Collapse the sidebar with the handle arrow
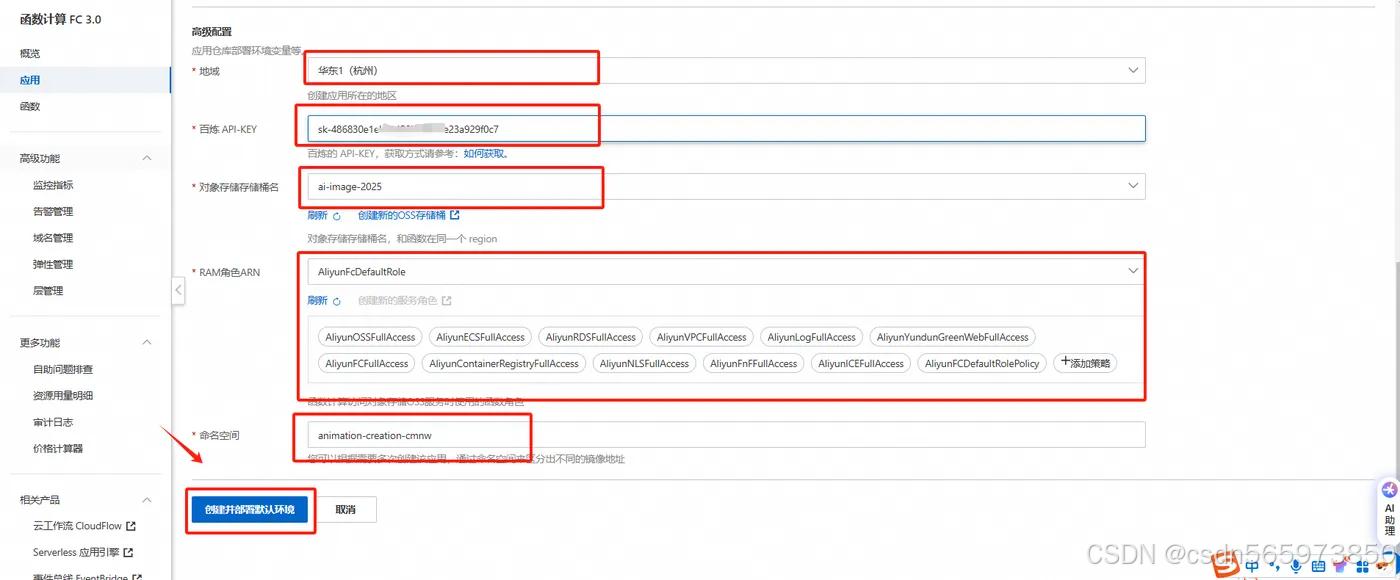This screenshot has height=580, width=1400. 178,290
